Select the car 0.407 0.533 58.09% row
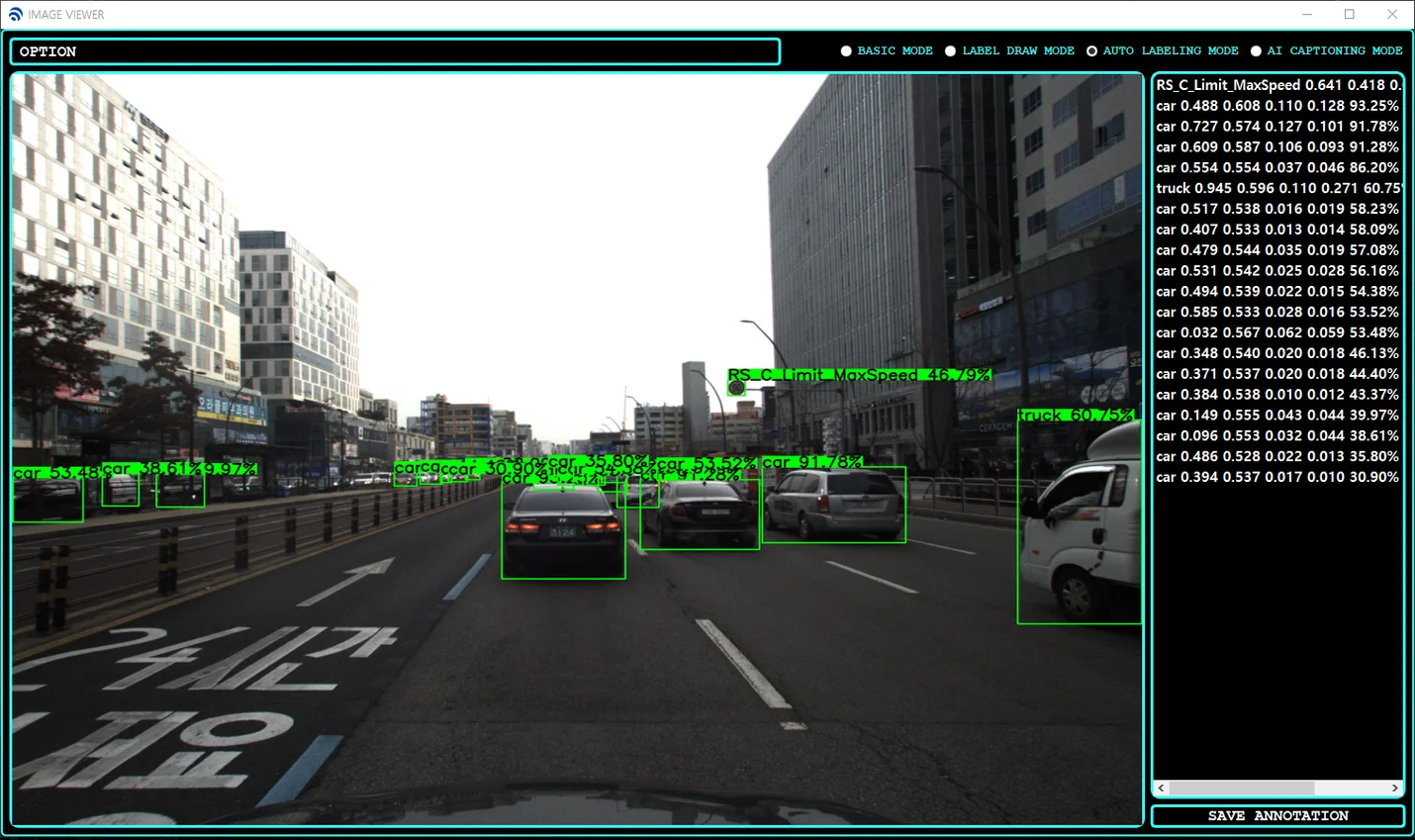The width and height of the screenshot is (1415, 840). pos(1278,230)
